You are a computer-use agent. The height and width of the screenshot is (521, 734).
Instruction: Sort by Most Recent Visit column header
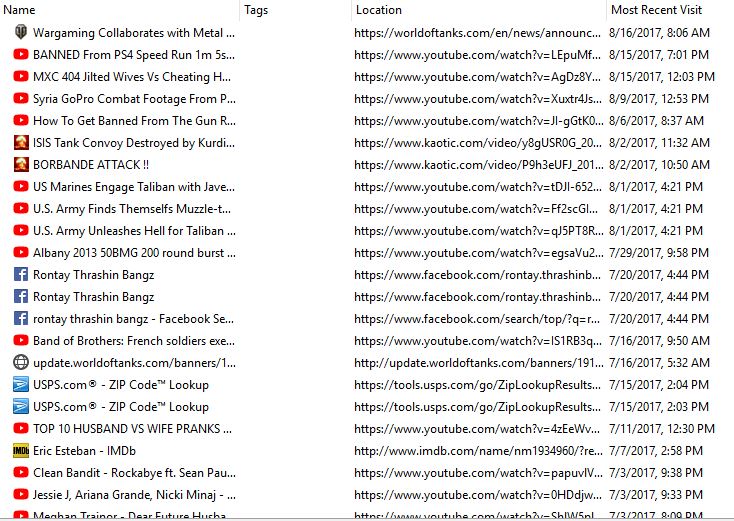pos(656,10)
